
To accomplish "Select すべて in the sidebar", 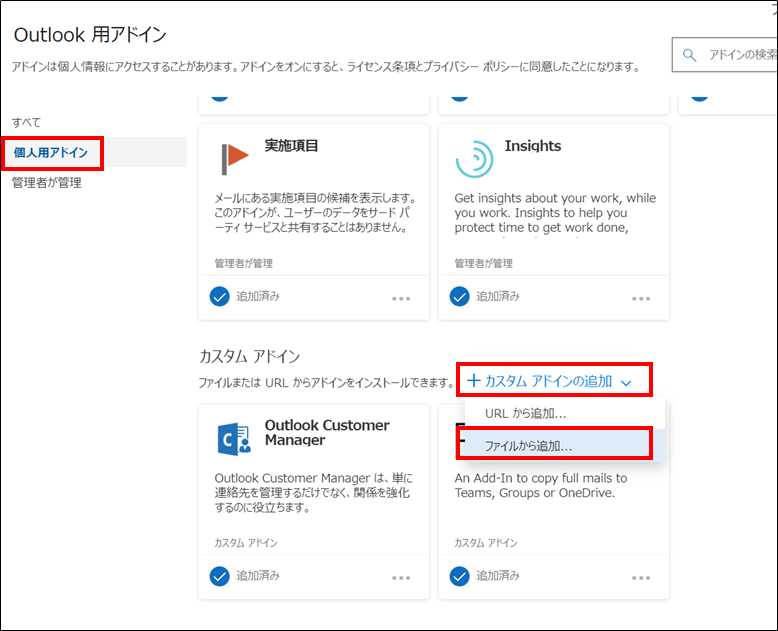I will pyautogui.click(x=27, y=123).
